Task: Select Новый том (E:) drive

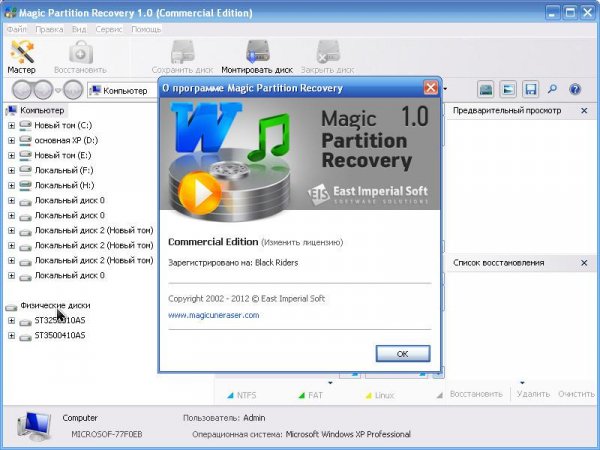Action: [x=63, y=155]
